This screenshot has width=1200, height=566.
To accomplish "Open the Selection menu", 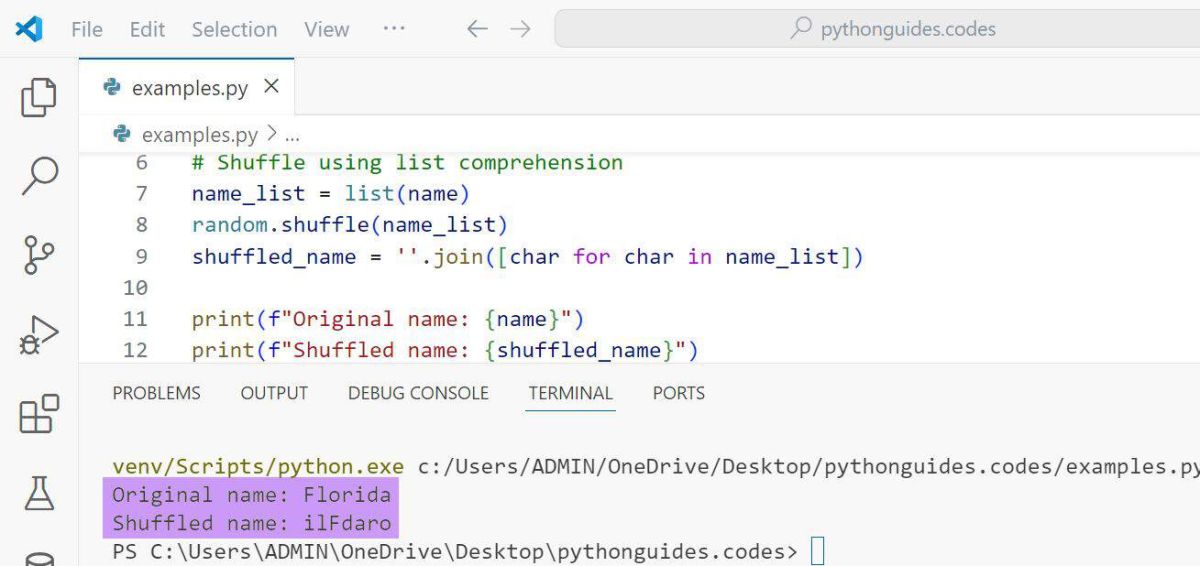I will [234, 29].
